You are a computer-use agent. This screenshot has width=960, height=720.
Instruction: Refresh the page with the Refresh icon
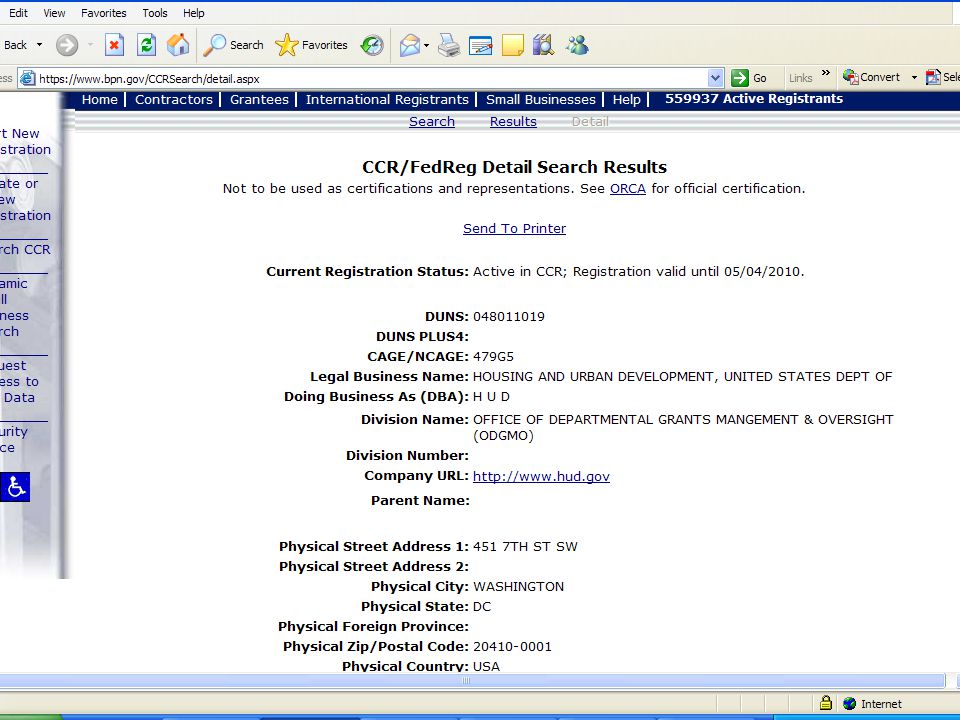pos(146,45)
